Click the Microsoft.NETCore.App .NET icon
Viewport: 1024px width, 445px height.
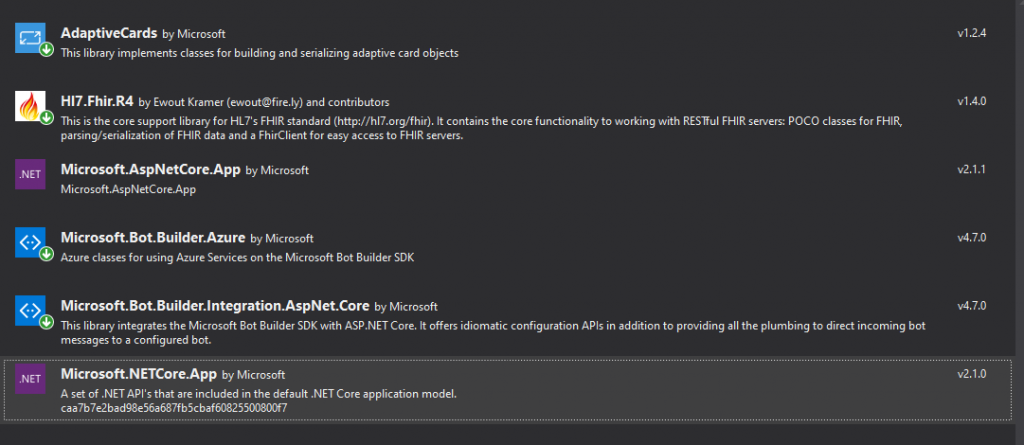pos(30,379)
